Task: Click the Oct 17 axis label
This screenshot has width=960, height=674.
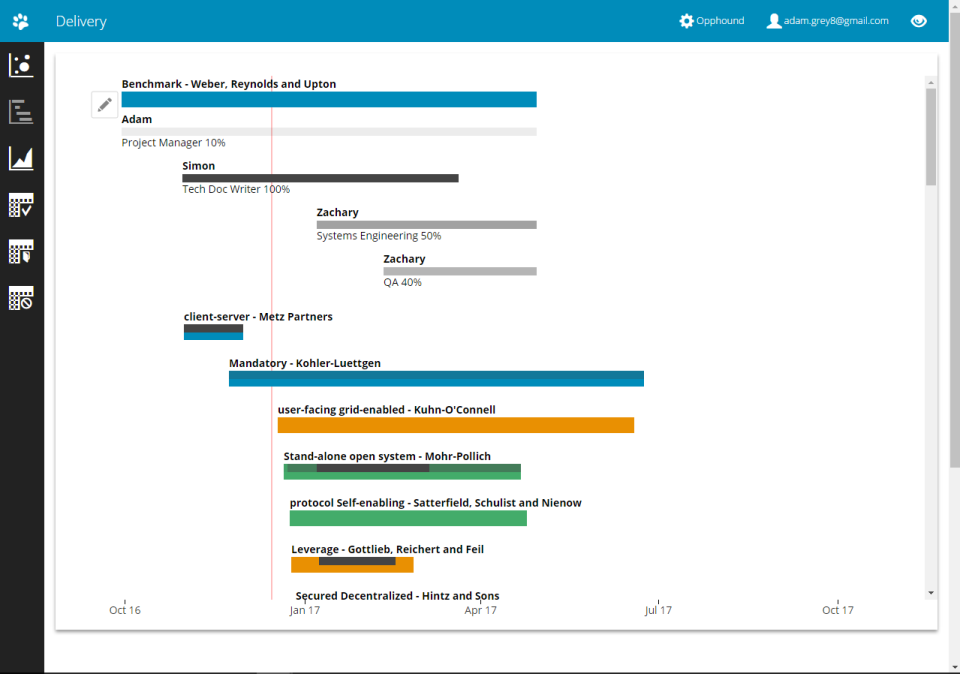Action: (x=838, y=610)
